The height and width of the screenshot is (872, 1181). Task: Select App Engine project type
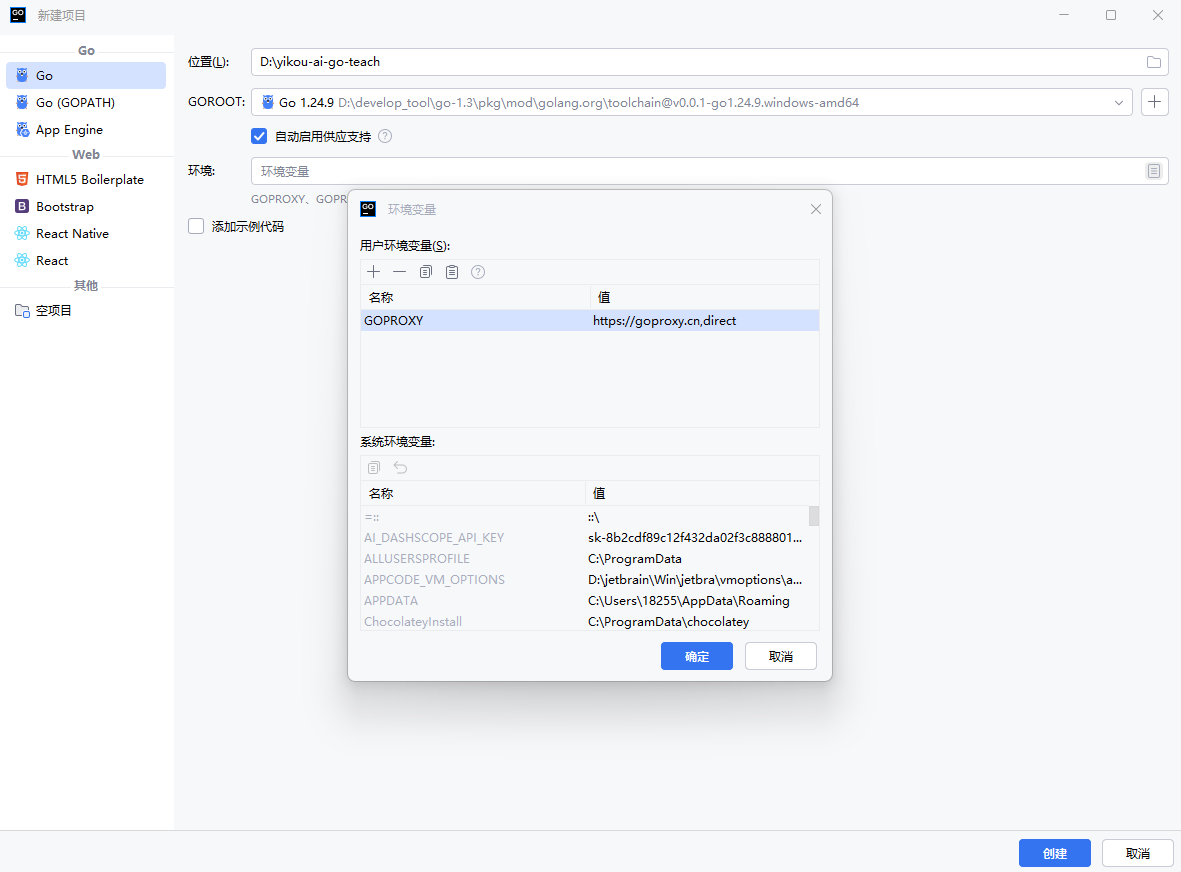[86, 130]
